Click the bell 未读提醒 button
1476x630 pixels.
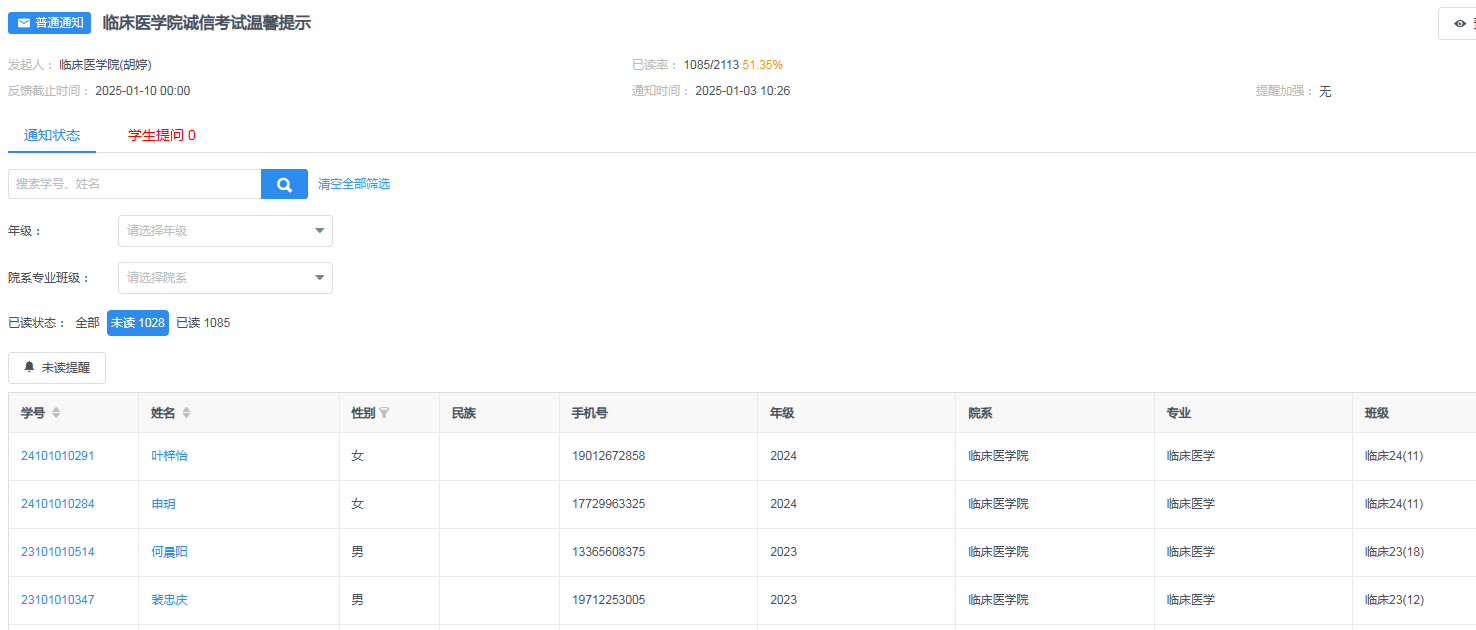click(x=57, y=368)
